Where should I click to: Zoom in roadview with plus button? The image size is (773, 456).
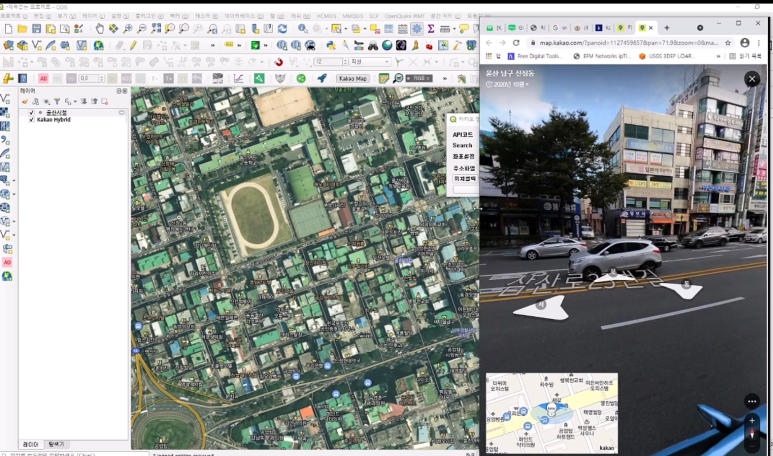click(752, 421)
